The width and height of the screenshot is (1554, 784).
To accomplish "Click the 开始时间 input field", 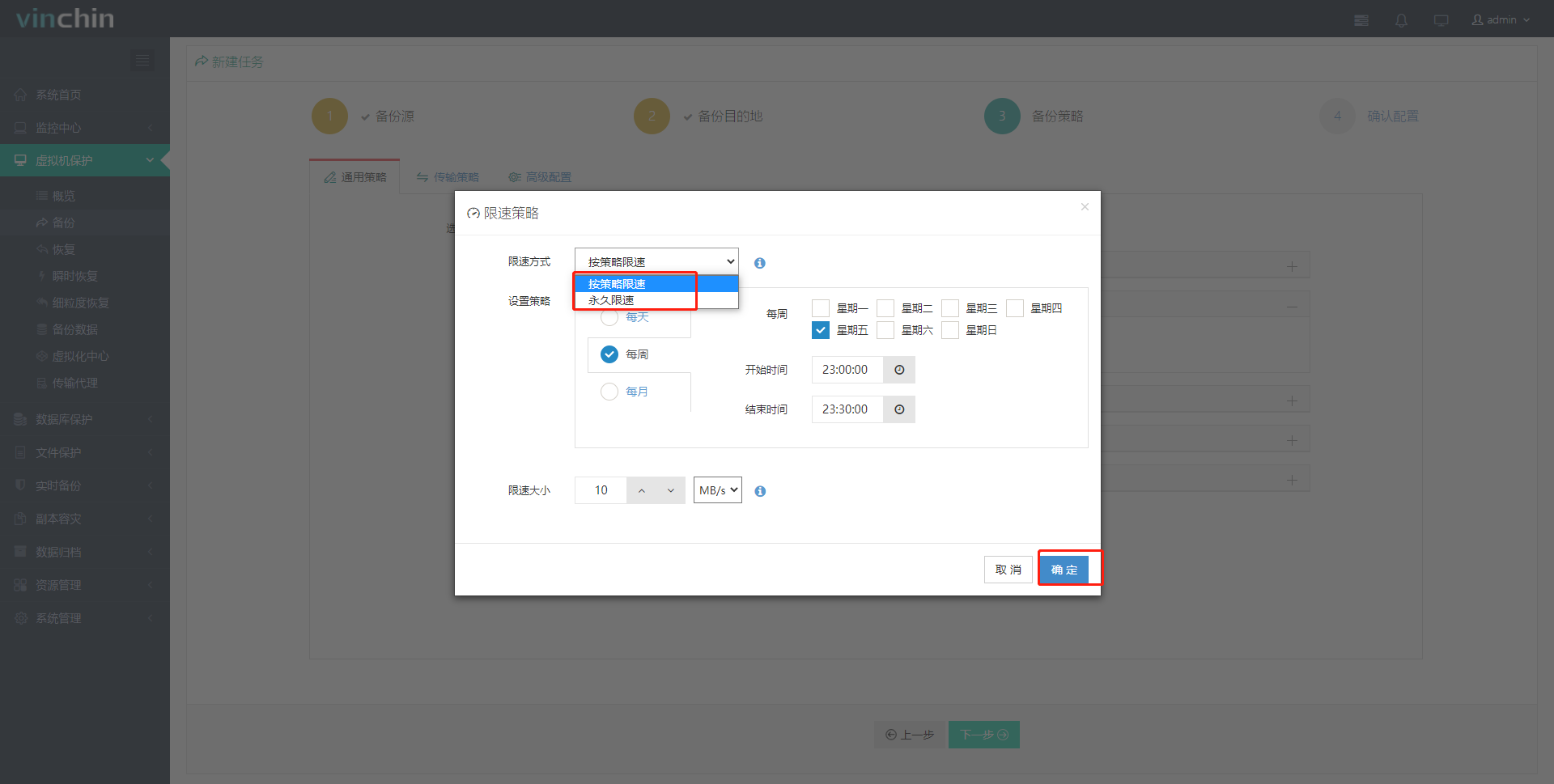I will tap(847, 370).
